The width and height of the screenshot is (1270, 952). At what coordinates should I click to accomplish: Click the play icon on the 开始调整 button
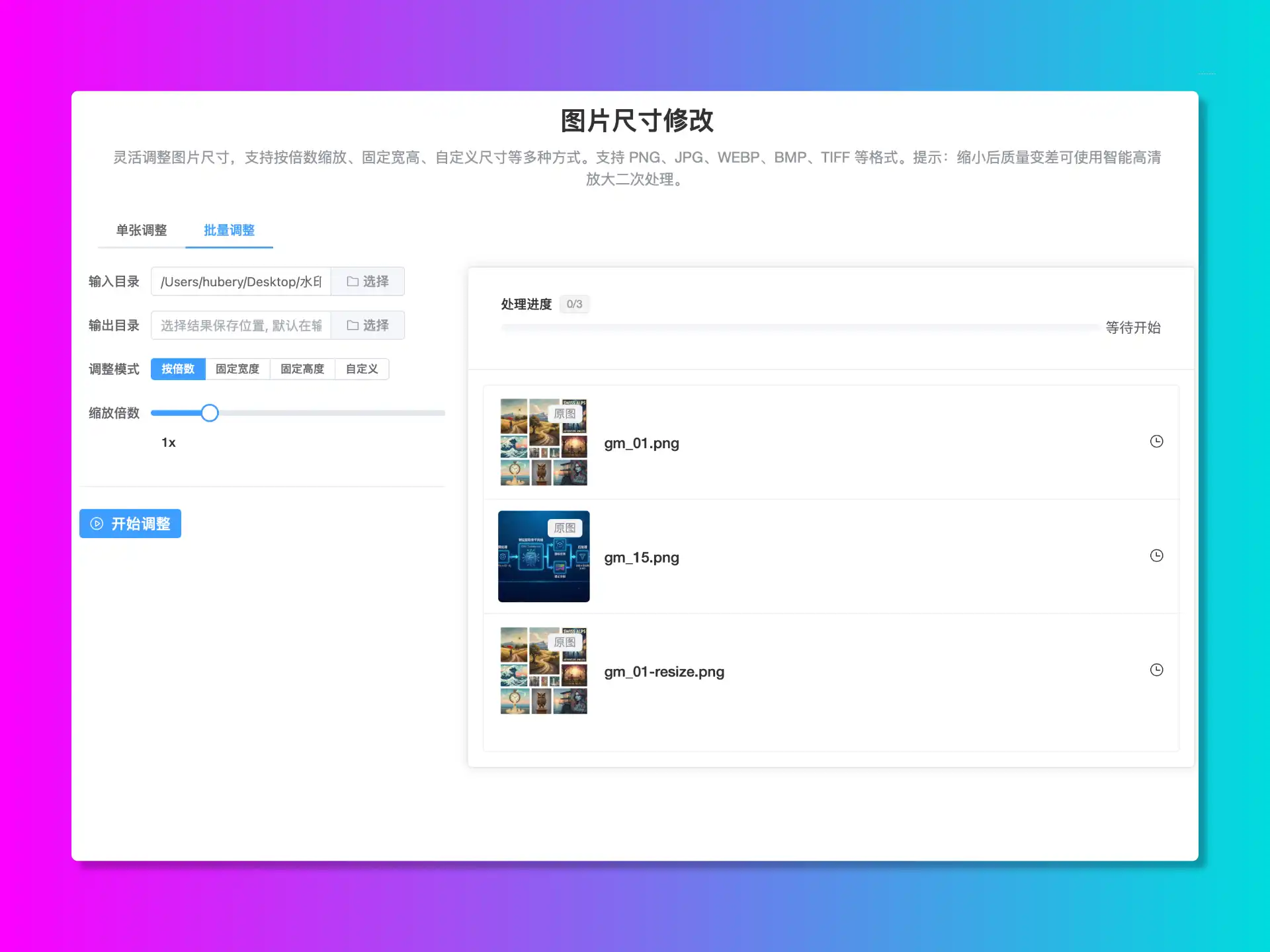[x=96, y=523]
